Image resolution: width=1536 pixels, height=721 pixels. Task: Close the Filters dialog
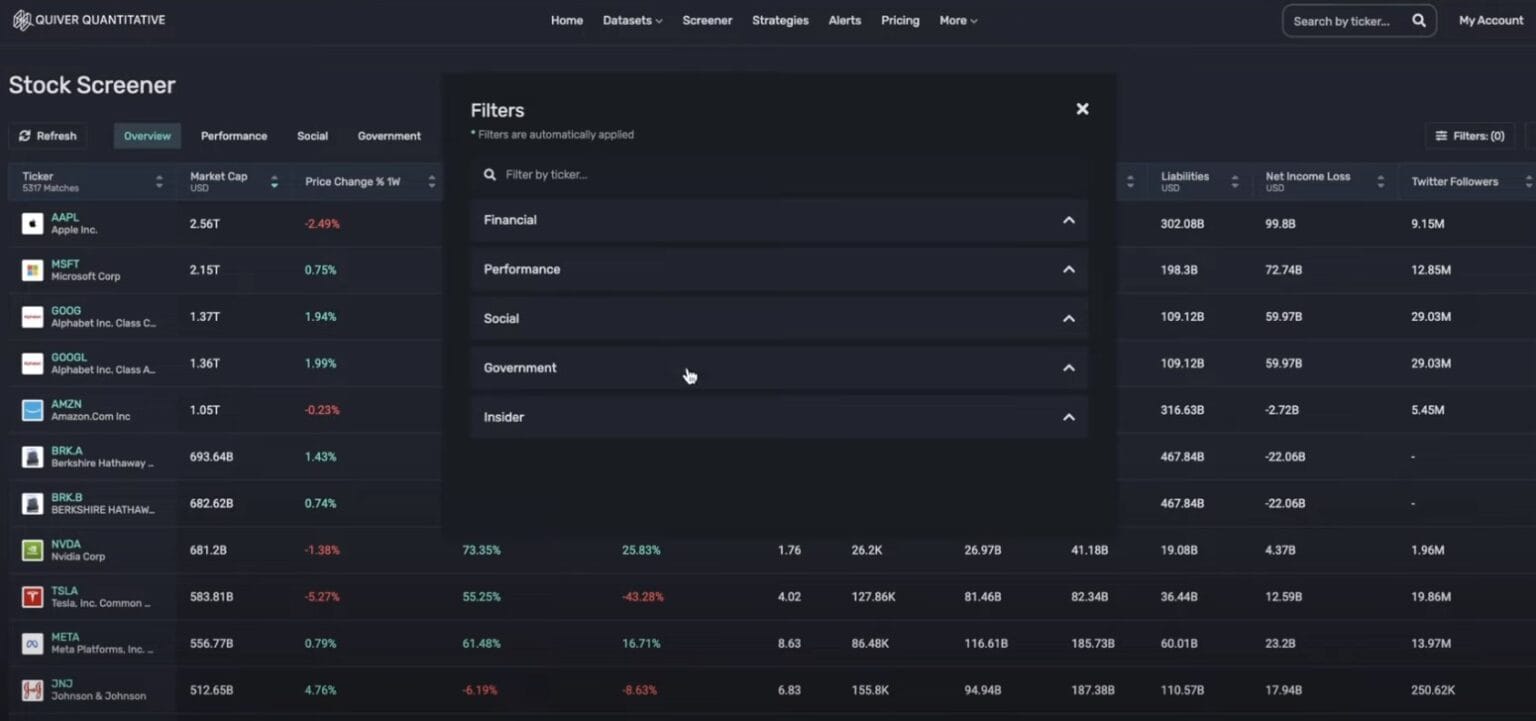point(1082,108)
